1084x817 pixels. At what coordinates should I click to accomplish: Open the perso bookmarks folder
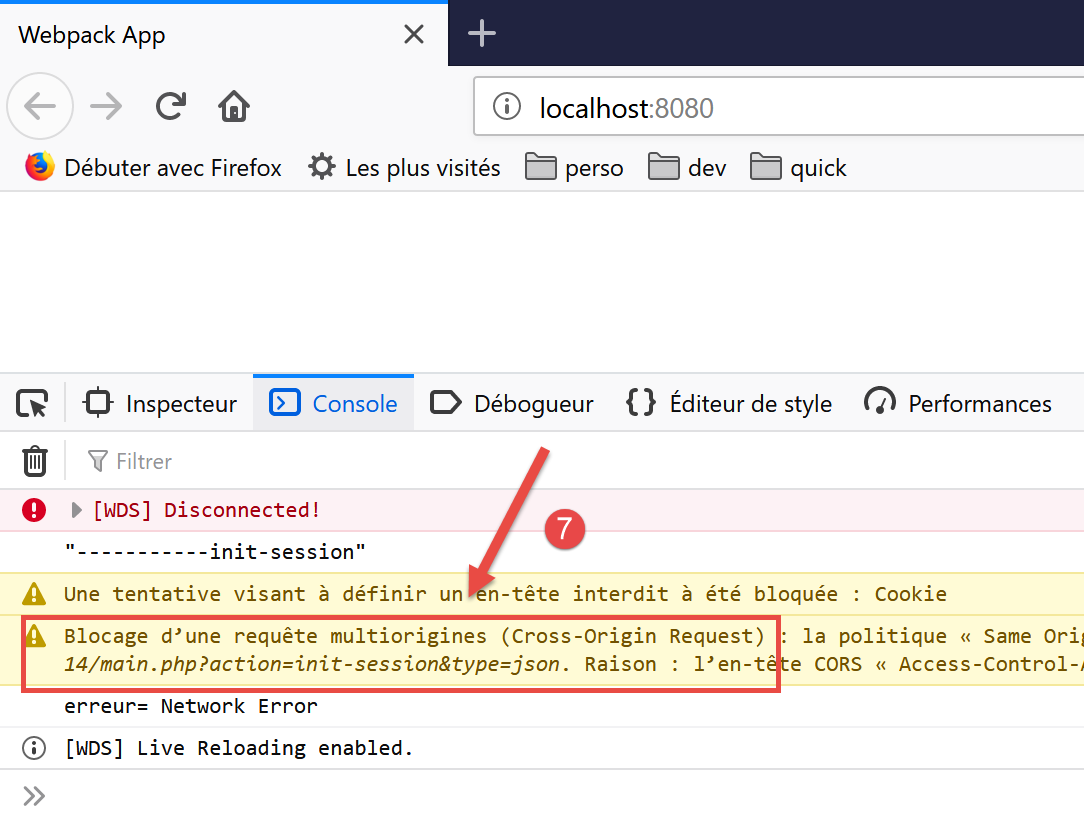[x=575, y=168]
